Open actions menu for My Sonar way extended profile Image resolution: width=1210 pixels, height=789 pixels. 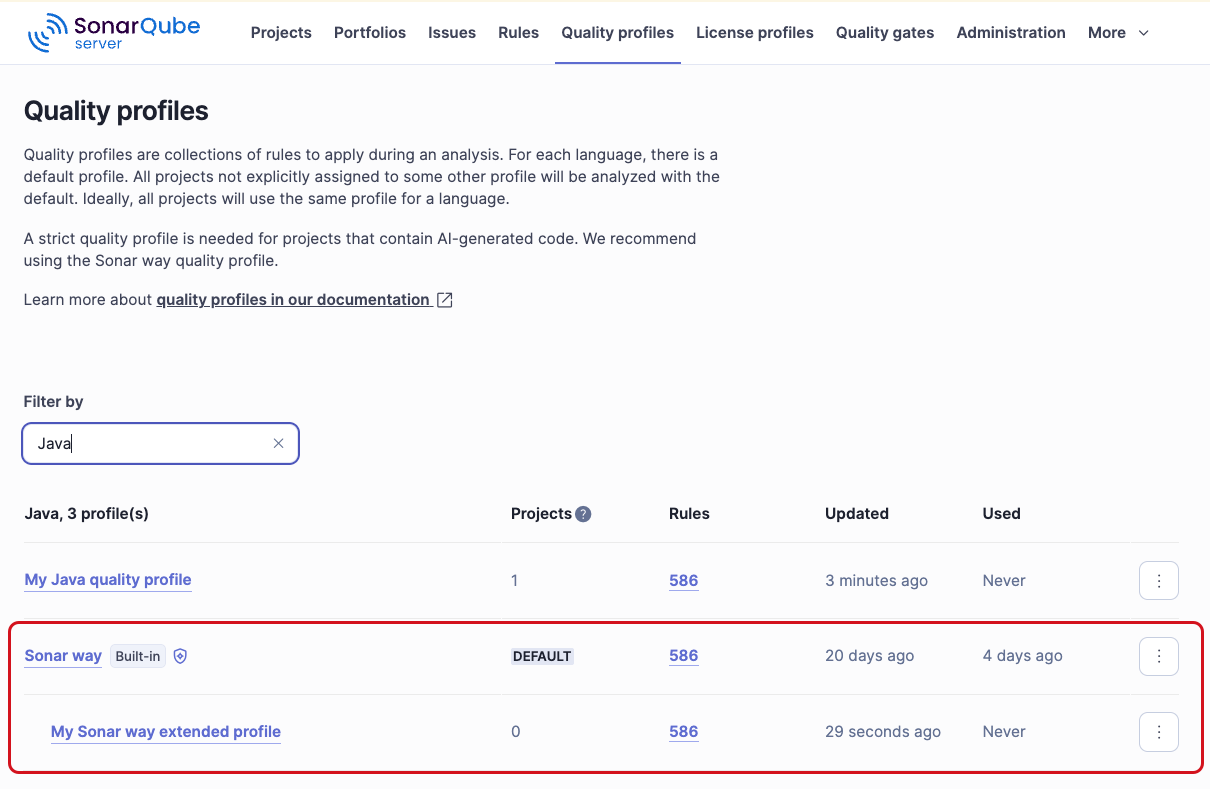(x=1158, y=731)
